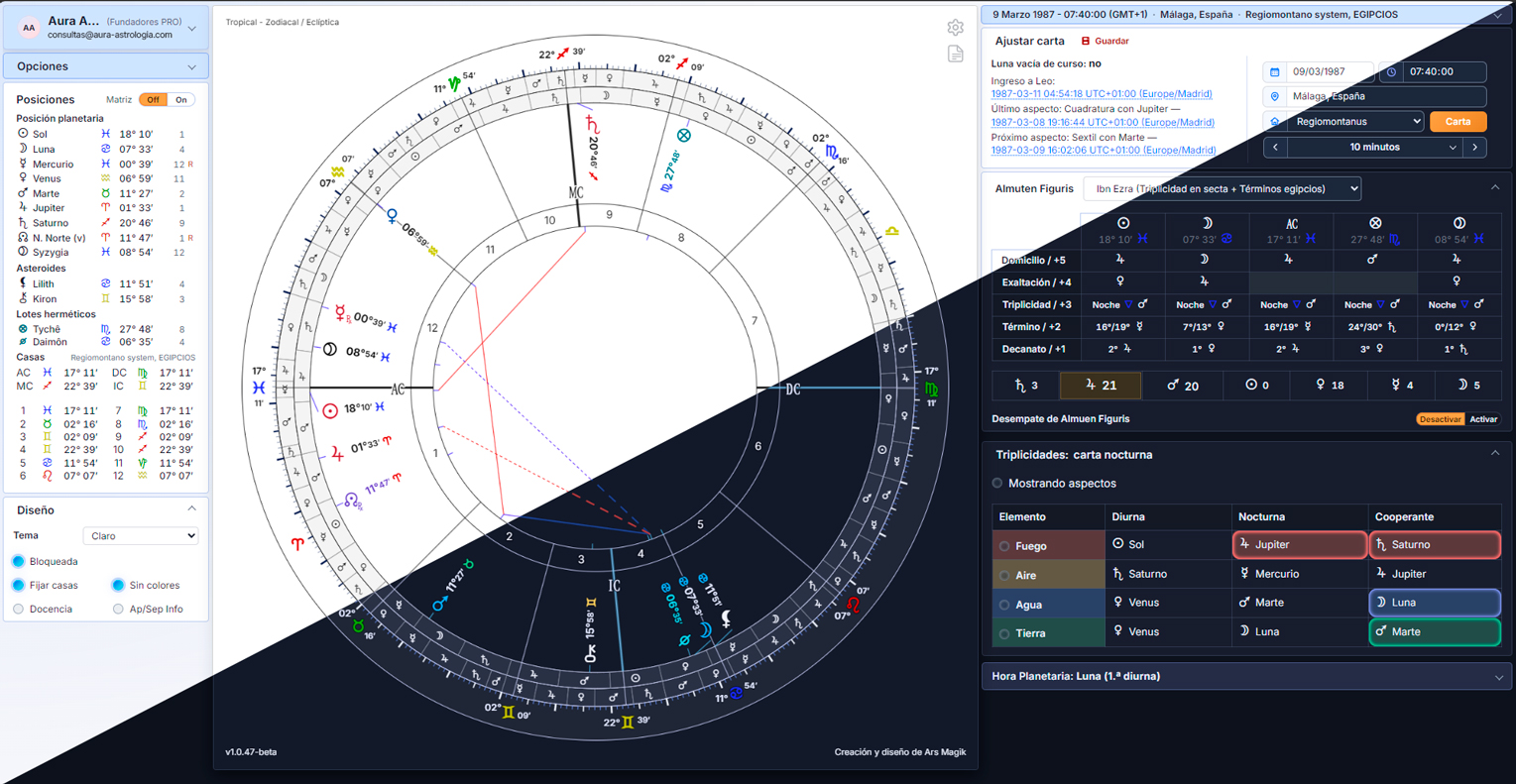Step back 10 minutes with the left arrow
The height and width of the screenshot is (784, 1516).
[1275, 147]
